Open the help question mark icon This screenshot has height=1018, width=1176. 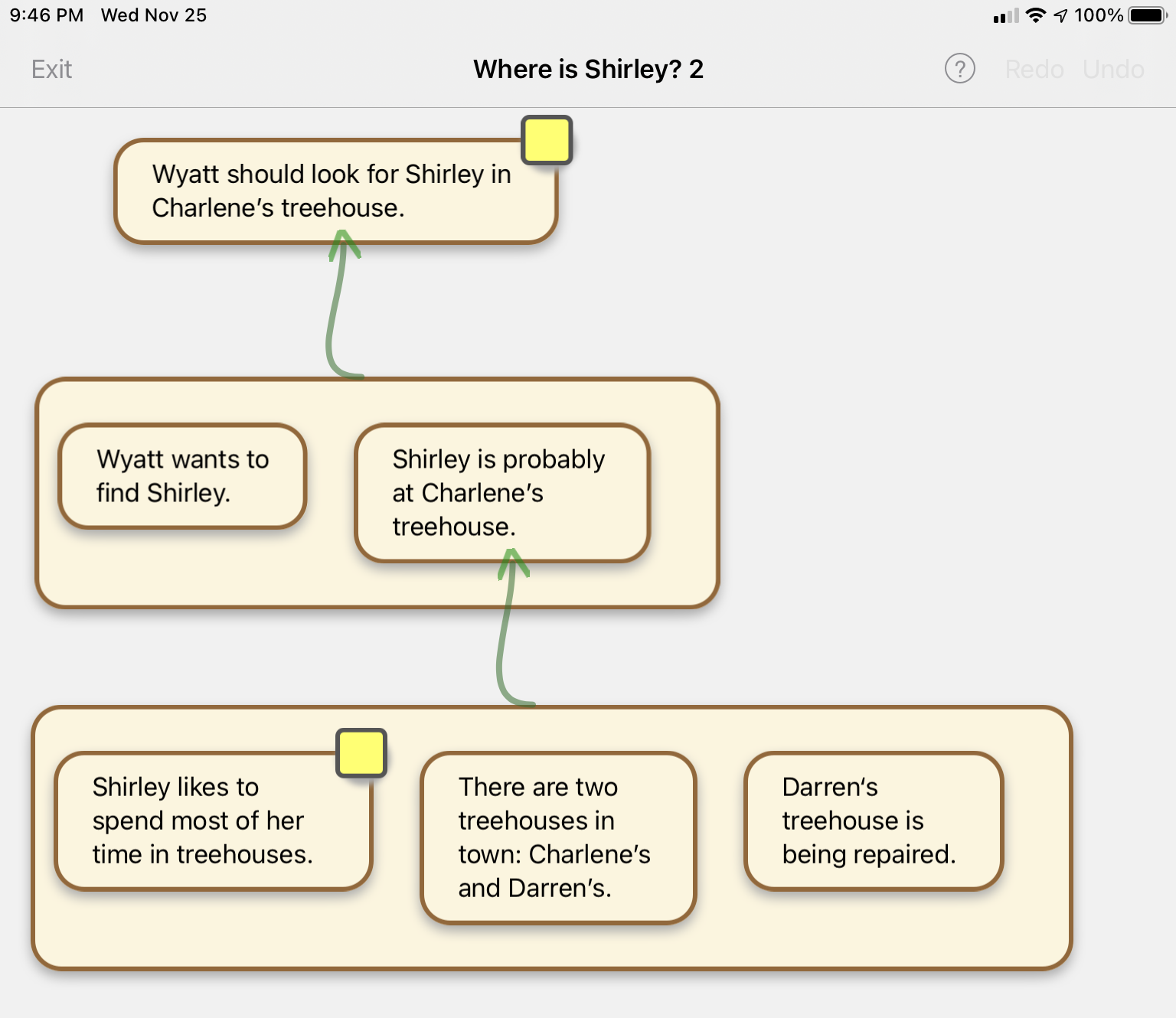pos(959,69)
